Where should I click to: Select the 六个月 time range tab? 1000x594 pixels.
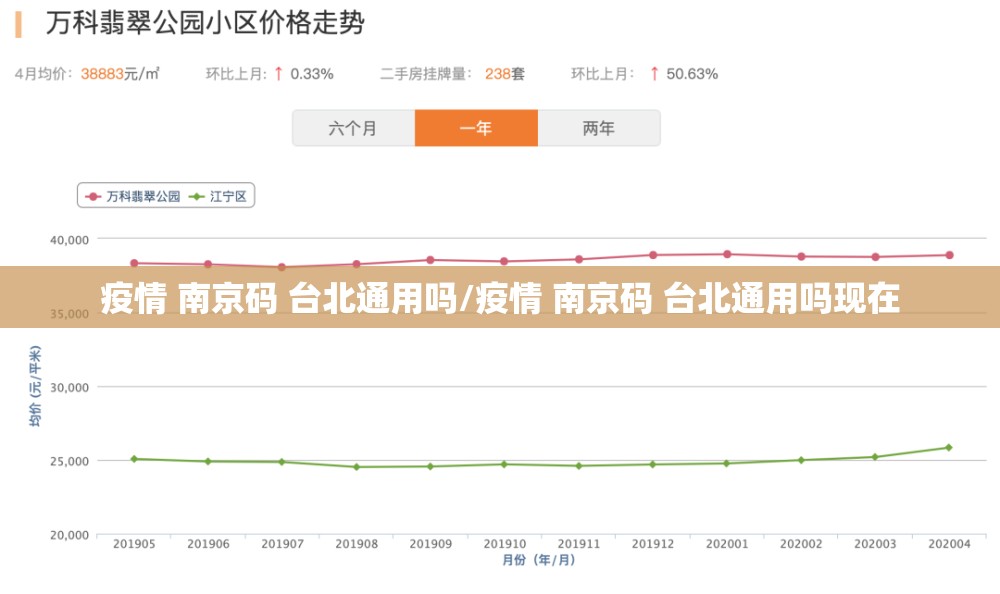click(353, 128)
